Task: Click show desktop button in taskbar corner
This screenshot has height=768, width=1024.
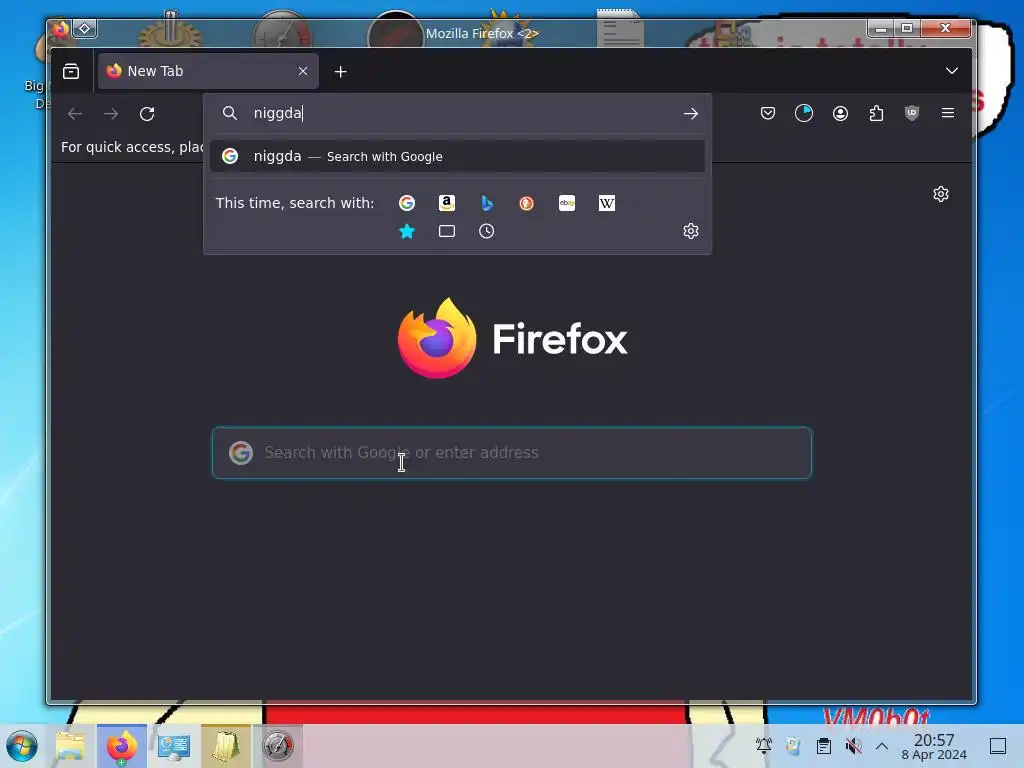Action: pyautogui.click(x=998, y=746)
